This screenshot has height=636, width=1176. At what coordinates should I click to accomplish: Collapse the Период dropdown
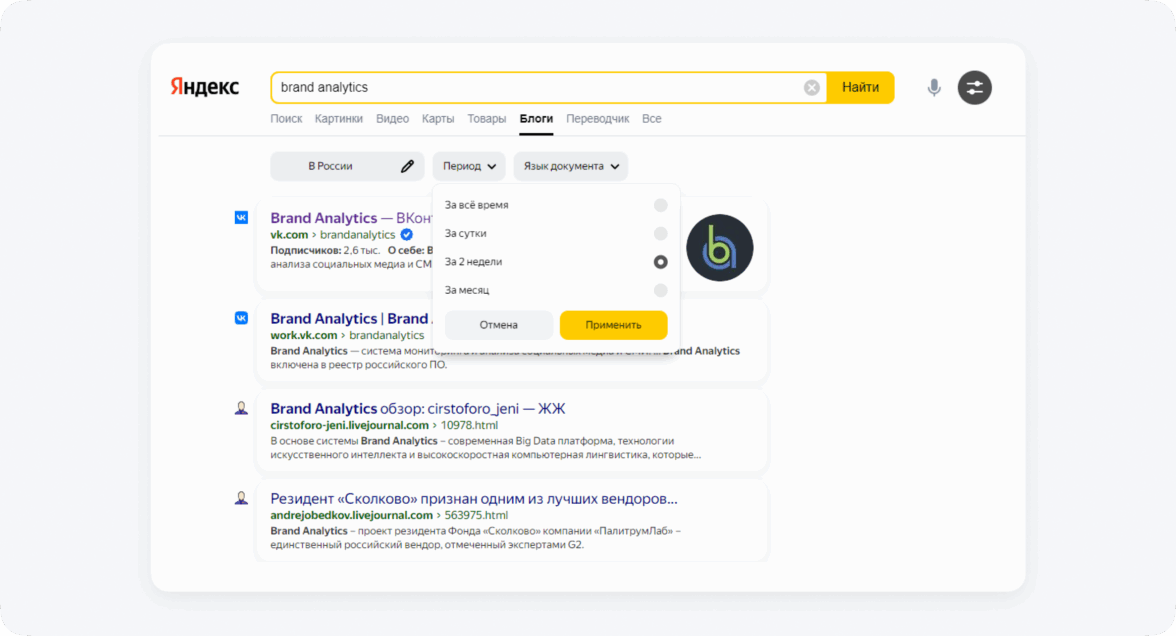[469, 166]
